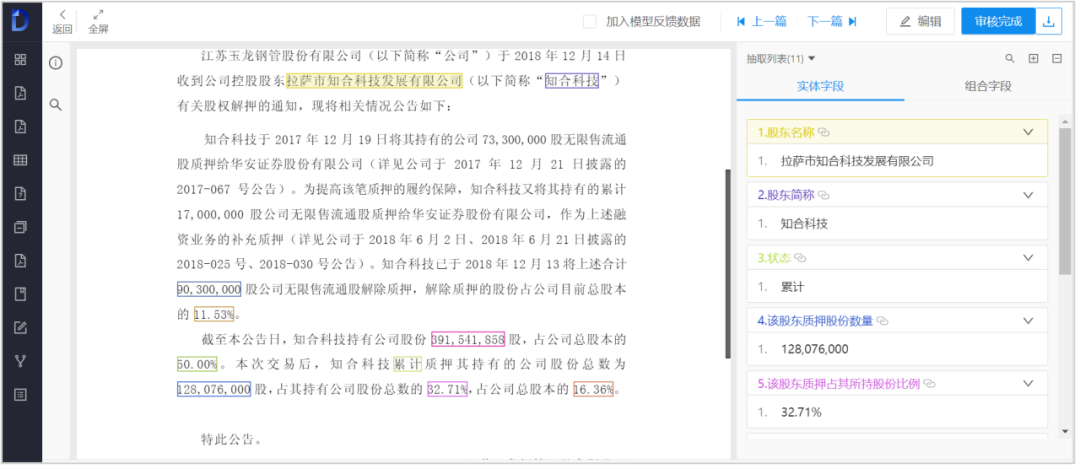The image size is (1080, 469).
Task: Click the download icon next to 审核完成
Action: 1048,21
